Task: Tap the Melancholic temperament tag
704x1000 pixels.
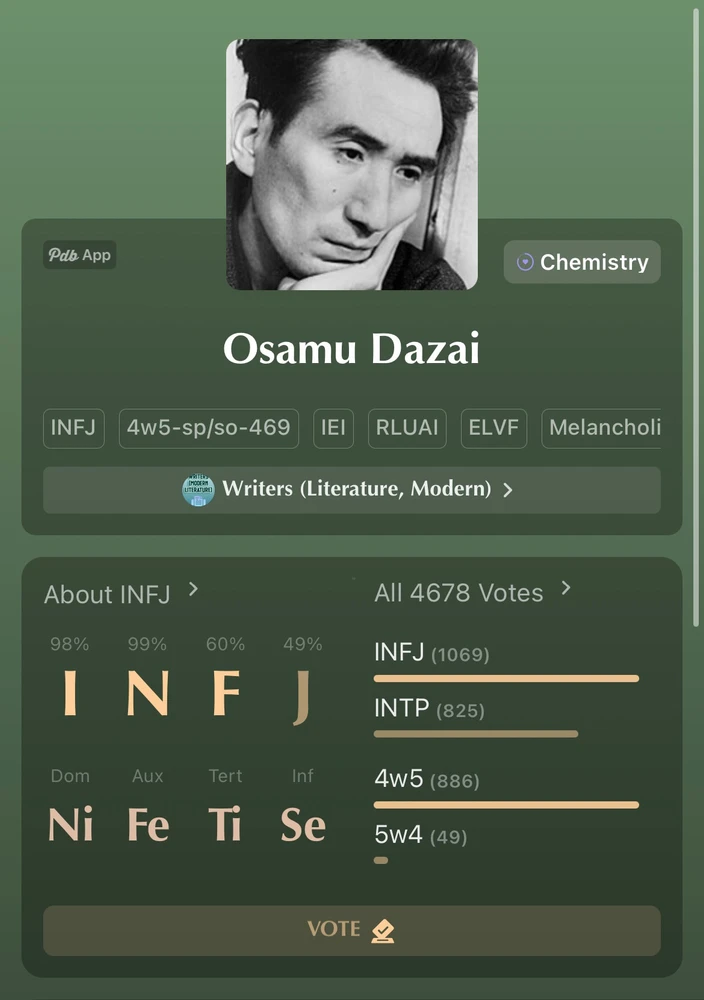Action: [x=601, y=428]
